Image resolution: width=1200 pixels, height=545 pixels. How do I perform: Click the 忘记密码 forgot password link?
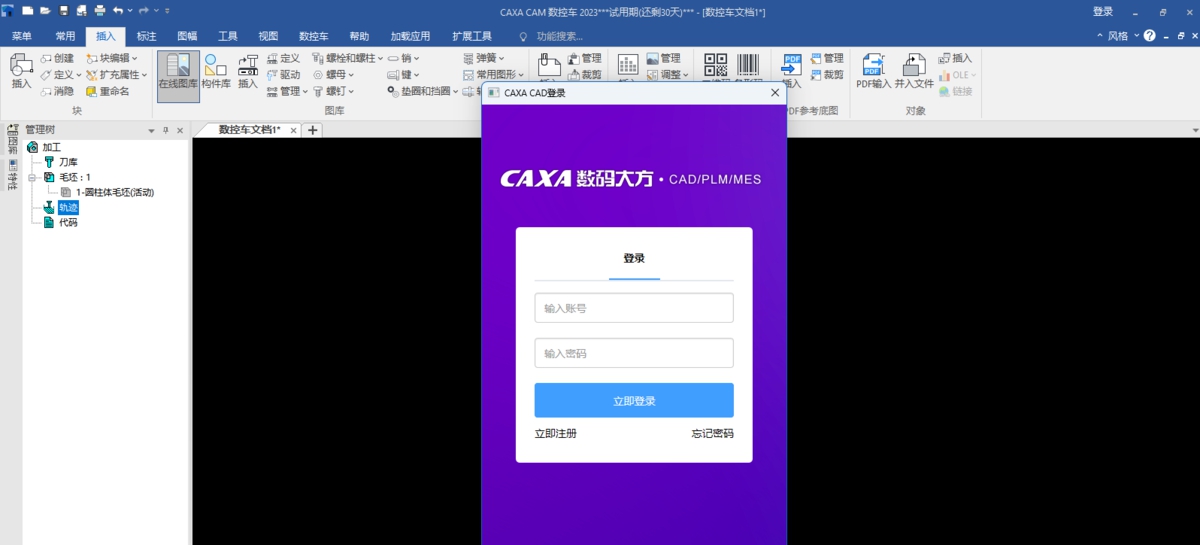712,433
